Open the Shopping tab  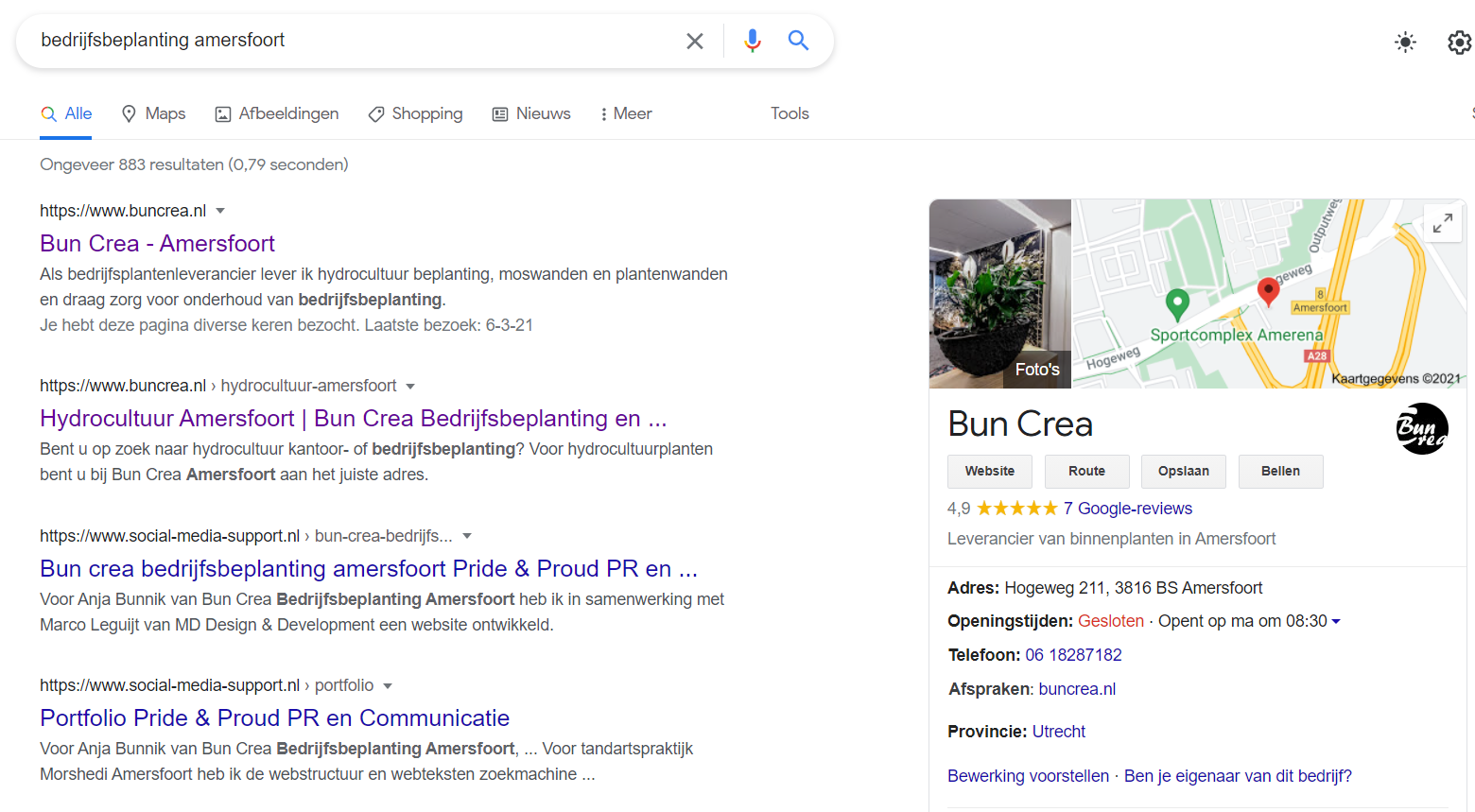415,113
